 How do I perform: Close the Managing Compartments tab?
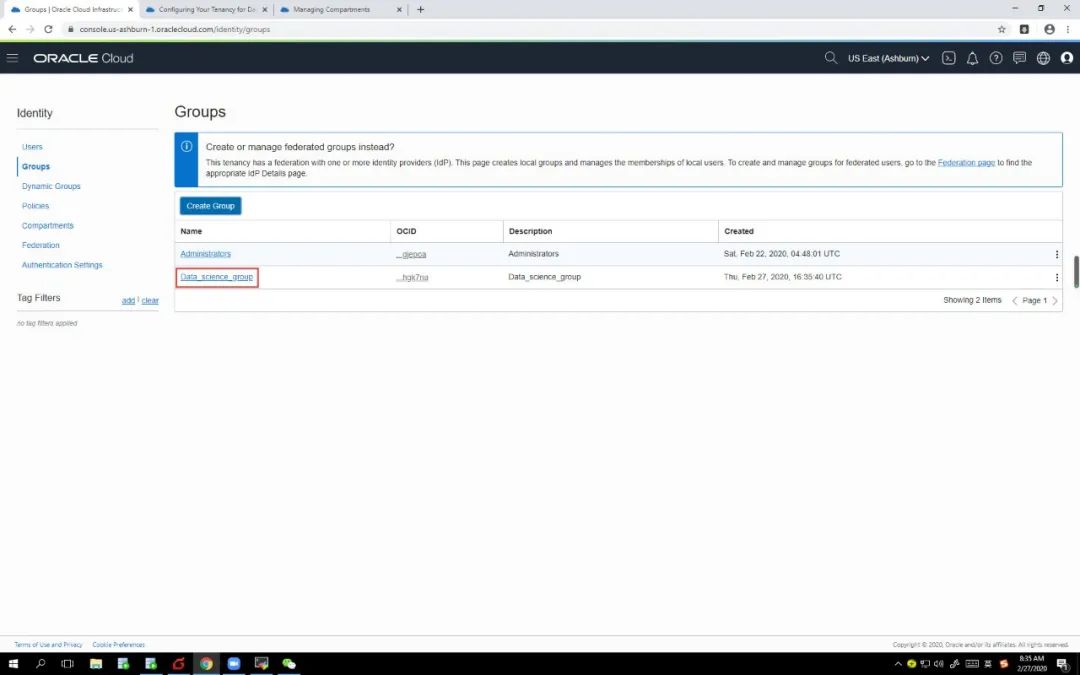[399, 10]
